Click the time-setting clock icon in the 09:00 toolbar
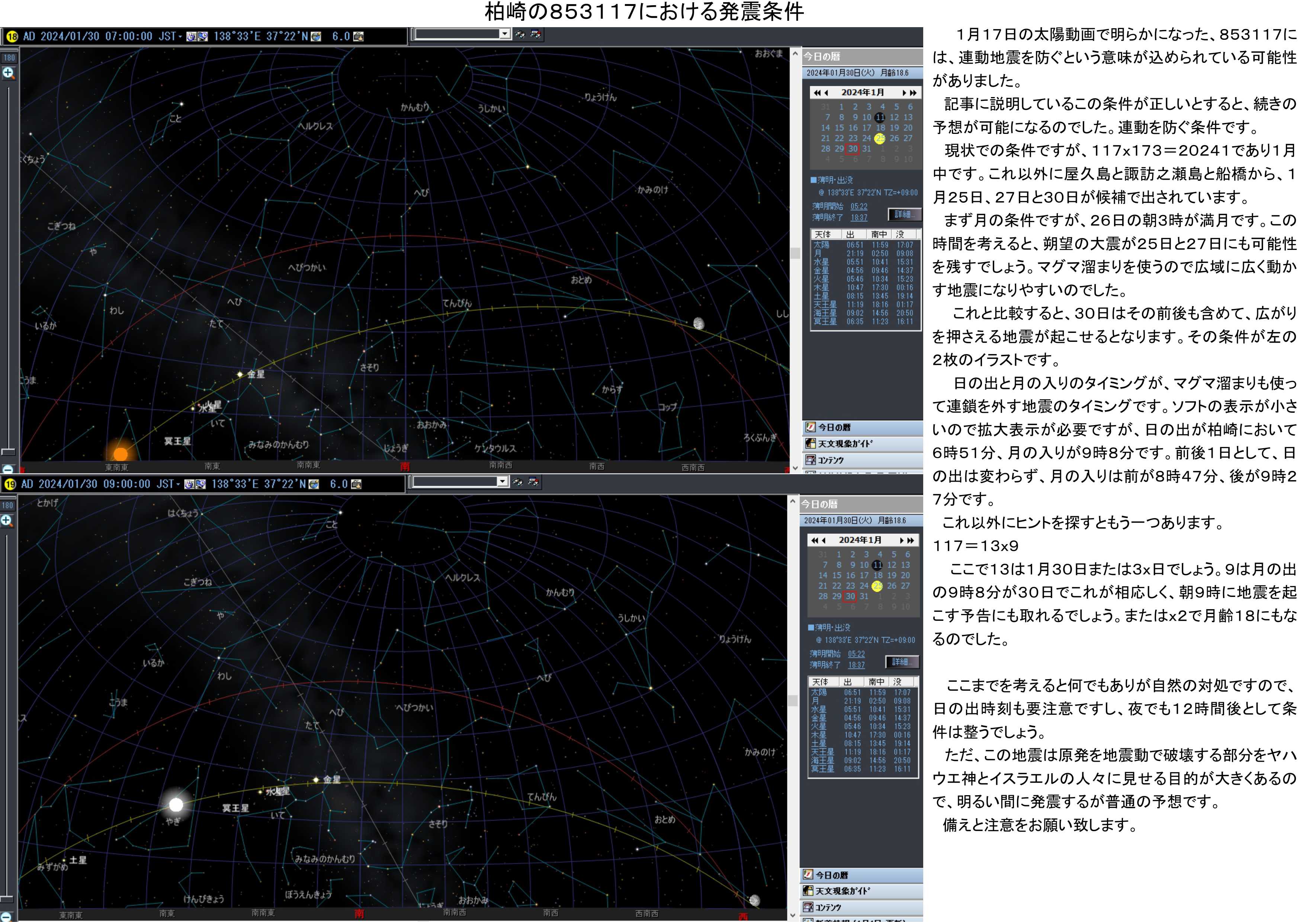This screenshot has height=922, width=1316. point(189,484)
